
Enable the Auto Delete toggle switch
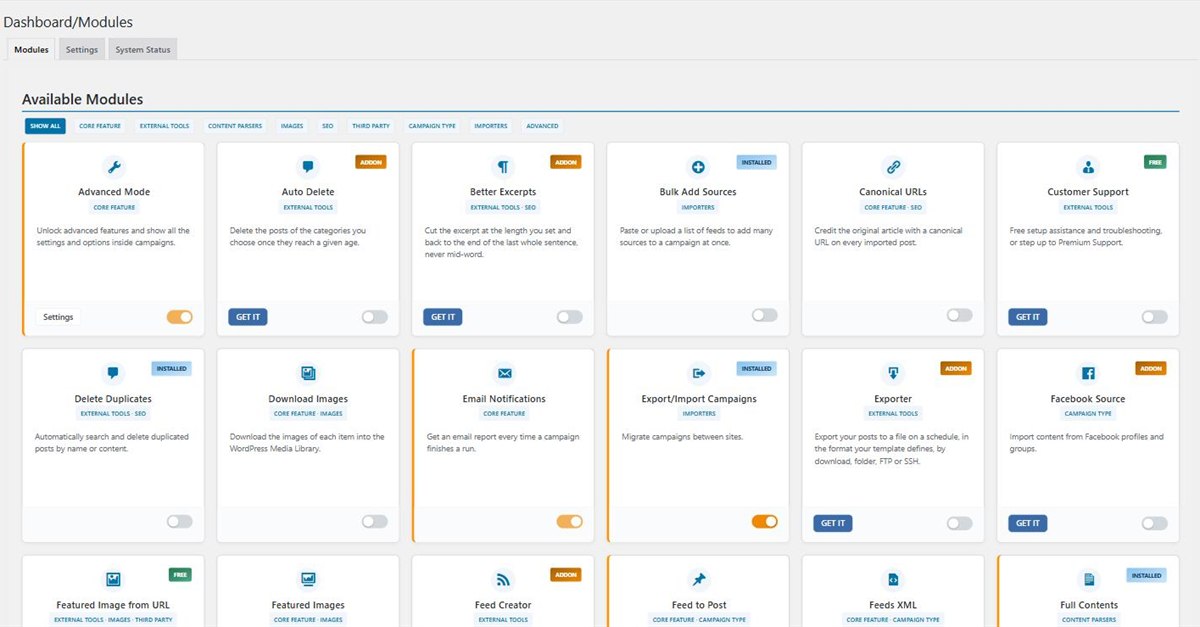point(374,317)
